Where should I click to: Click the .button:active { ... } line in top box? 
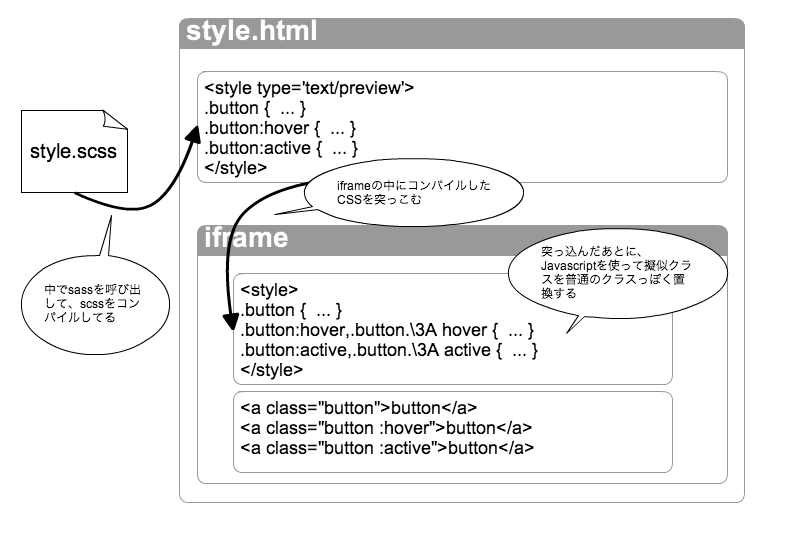(281, 148)
